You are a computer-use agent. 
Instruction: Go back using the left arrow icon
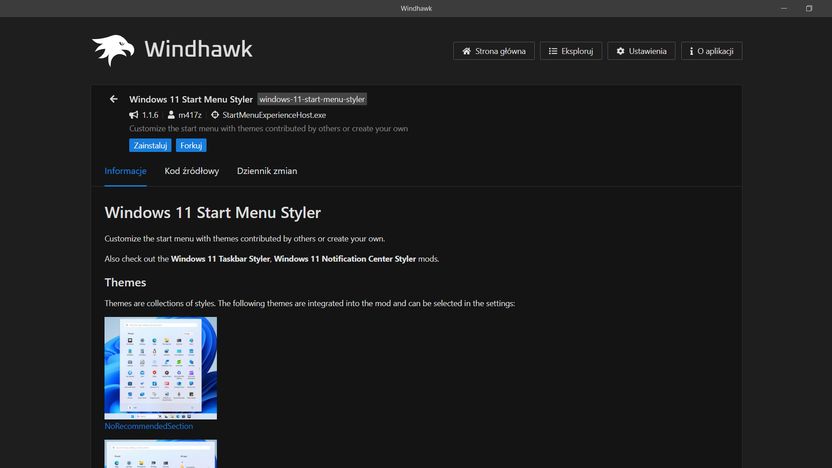pyautogui.click(x=114, y=99)
